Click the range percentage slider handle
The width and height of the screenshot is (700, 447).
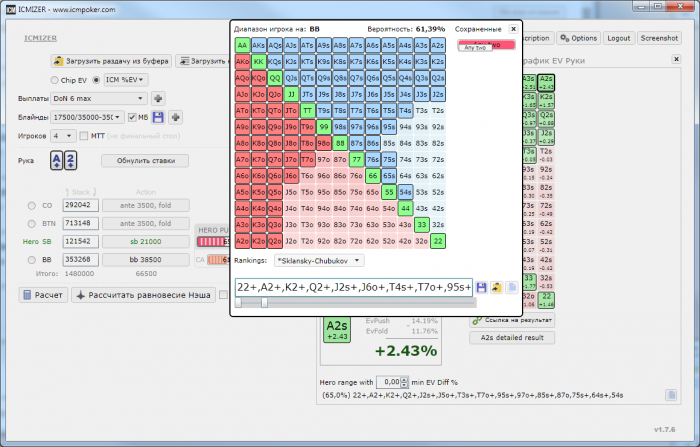pyautogui.click(x=264, y=303)
